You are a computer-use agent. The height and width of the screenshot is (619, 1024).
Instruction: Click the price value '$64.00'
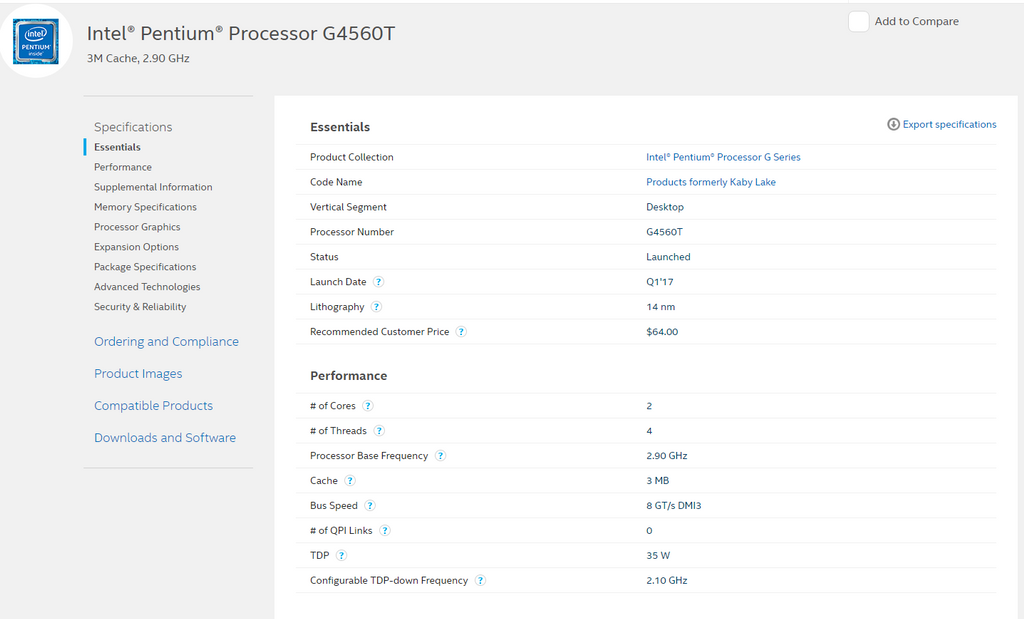point(662,332)
